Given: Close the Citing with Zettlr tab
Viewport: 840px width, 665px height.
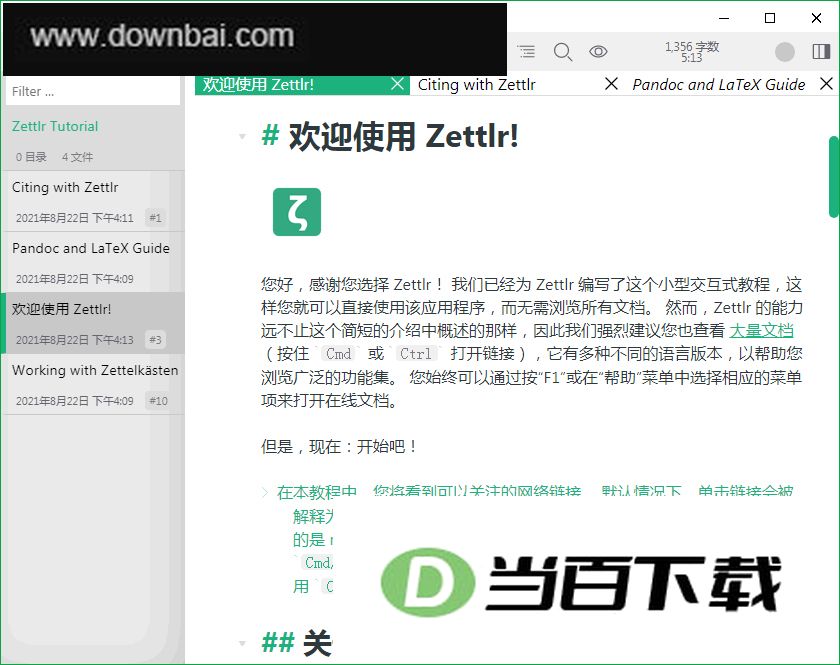Looking at the screenshot, I should point(611,84).
